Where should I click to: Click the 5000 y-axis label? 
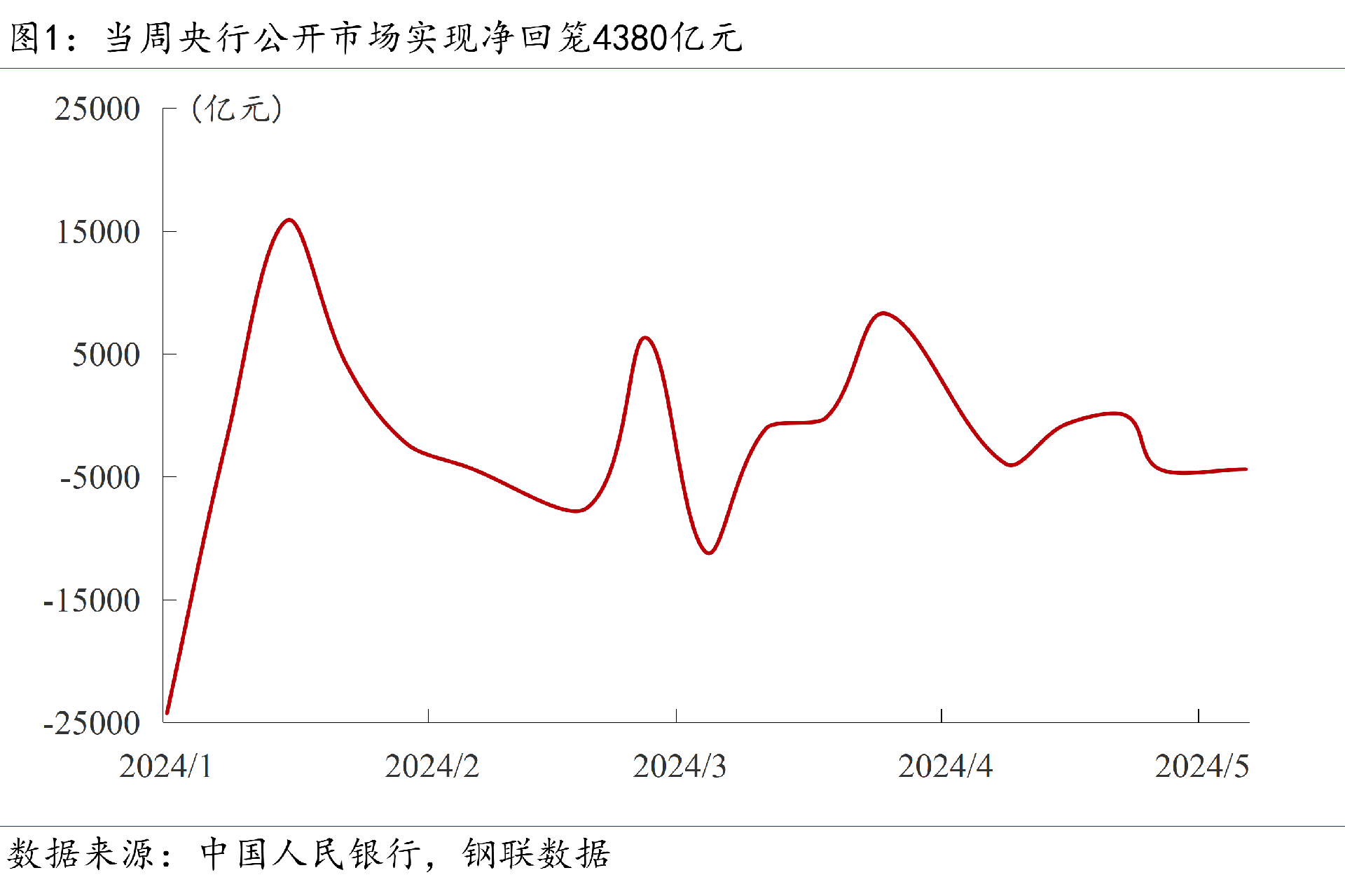point(106,355)
